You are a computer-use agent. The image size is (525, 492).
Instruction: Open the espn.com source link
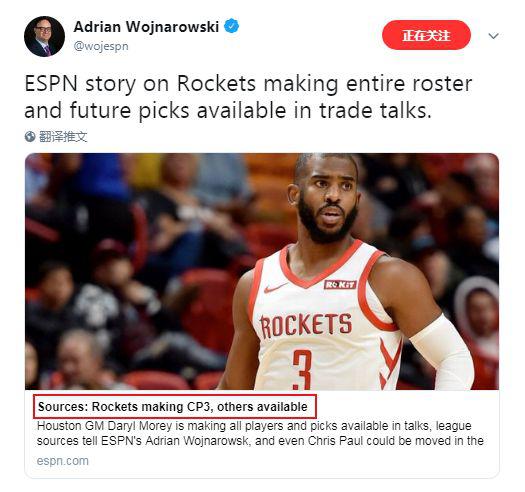(63, 461)
